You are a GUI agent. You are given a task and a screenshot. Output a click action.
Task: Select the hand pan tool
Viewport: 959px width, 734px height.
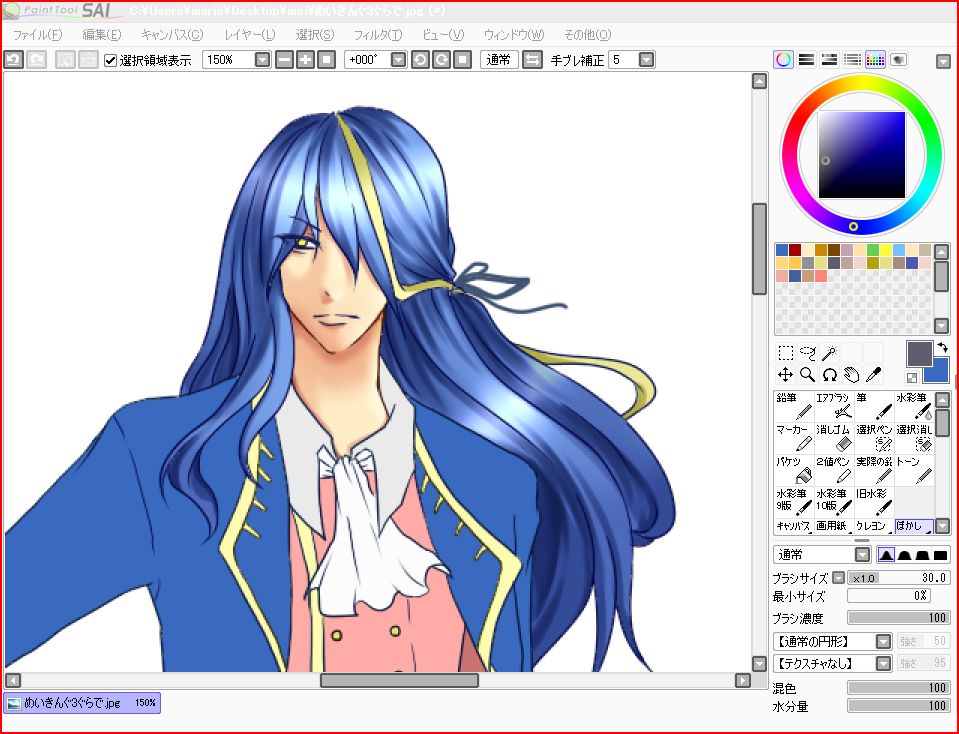pos(851,374)
